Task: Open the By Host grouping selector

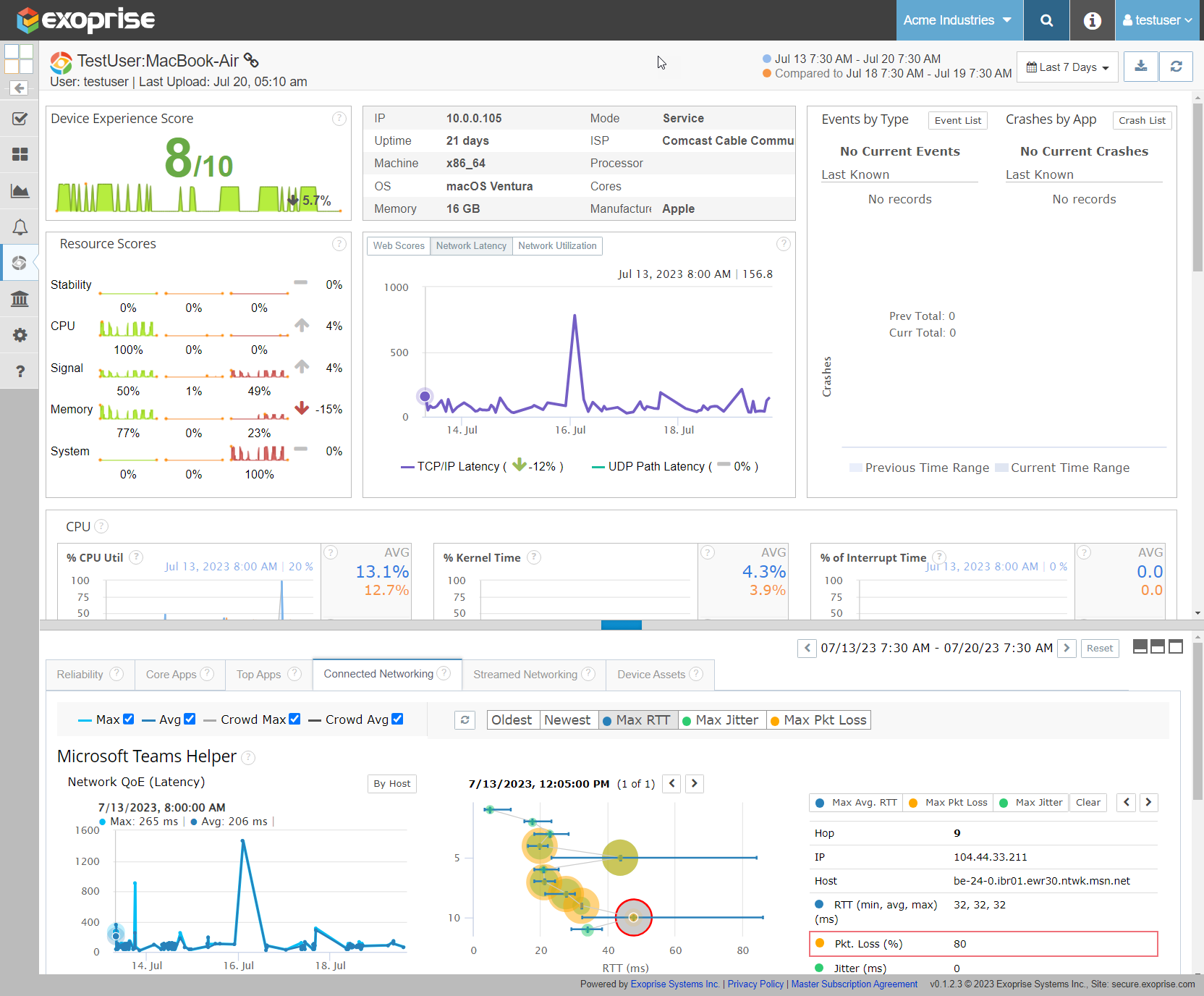Action: (x=392, y=784)
